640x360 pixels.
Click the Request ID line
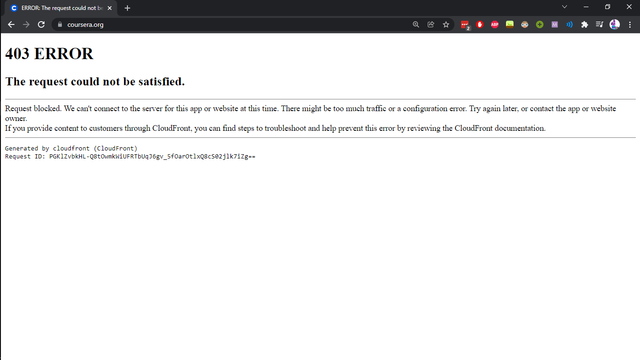coord(130,156)
